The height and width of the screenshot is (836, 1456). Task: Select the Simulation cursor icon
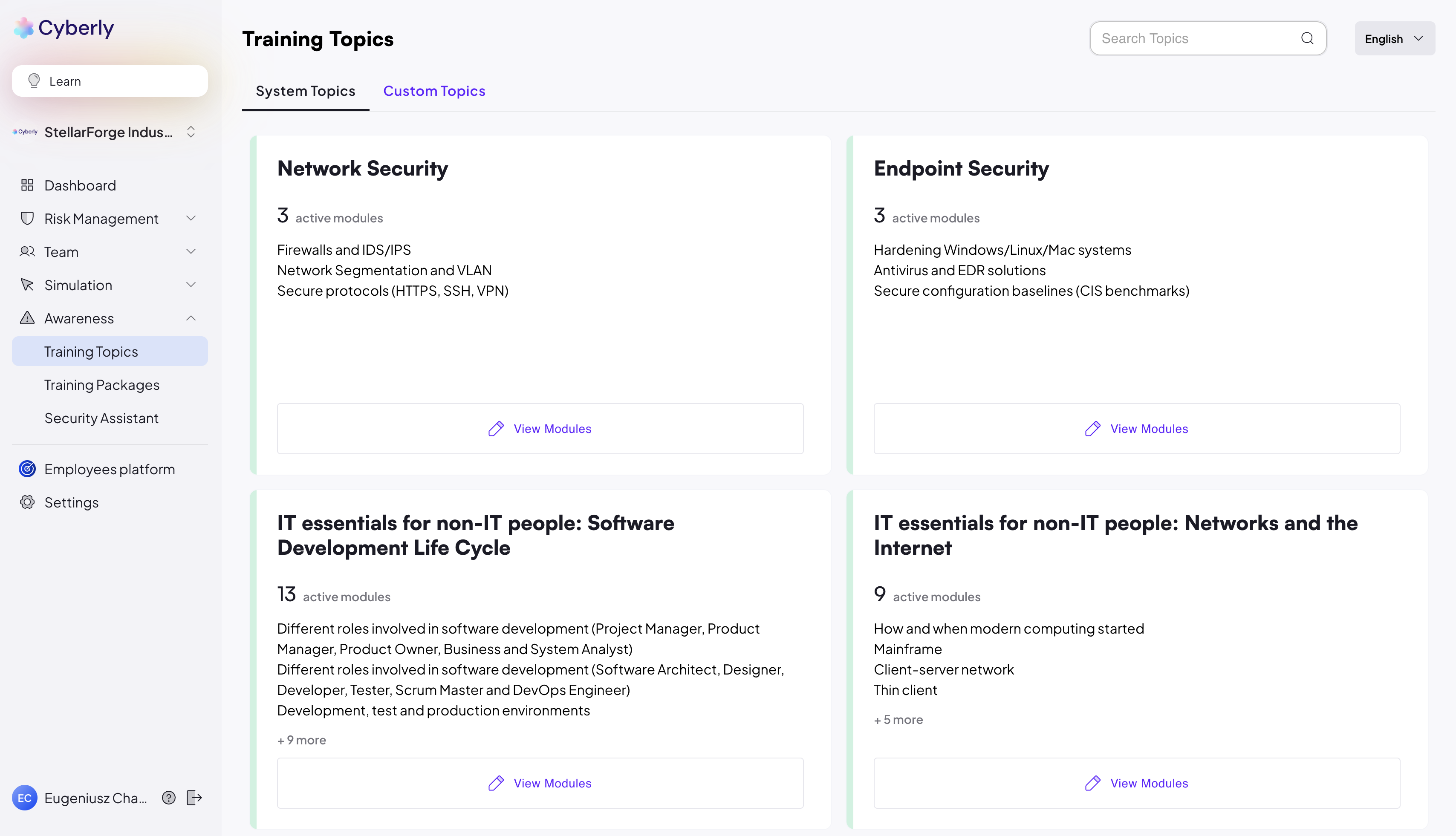(27, 285)
